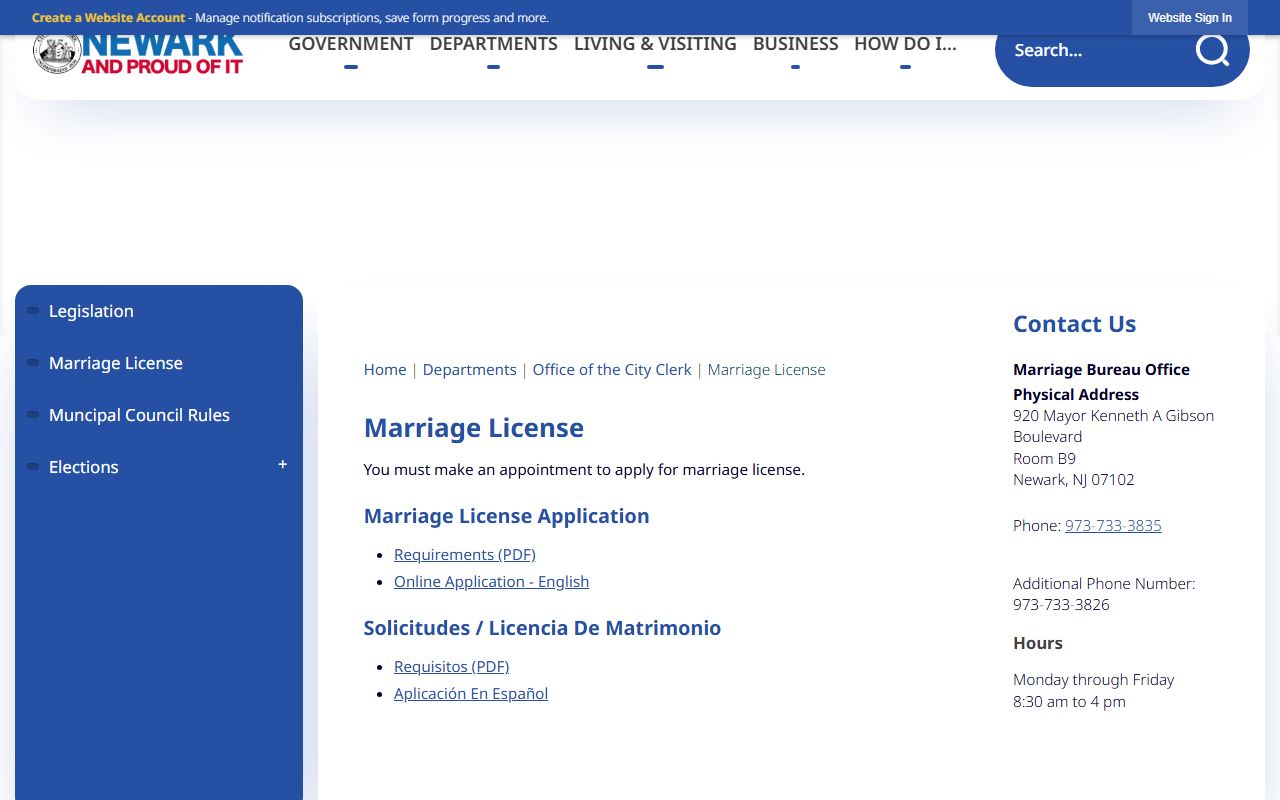
Task: Click the Website Sign In button
Action: coord(1190,17)
